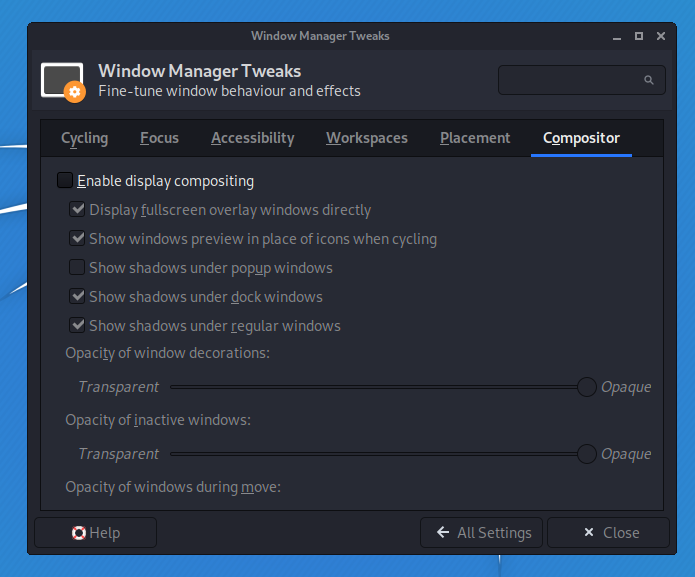Enable display compositing checkbox
695x577 pixels.
(66, 181)
